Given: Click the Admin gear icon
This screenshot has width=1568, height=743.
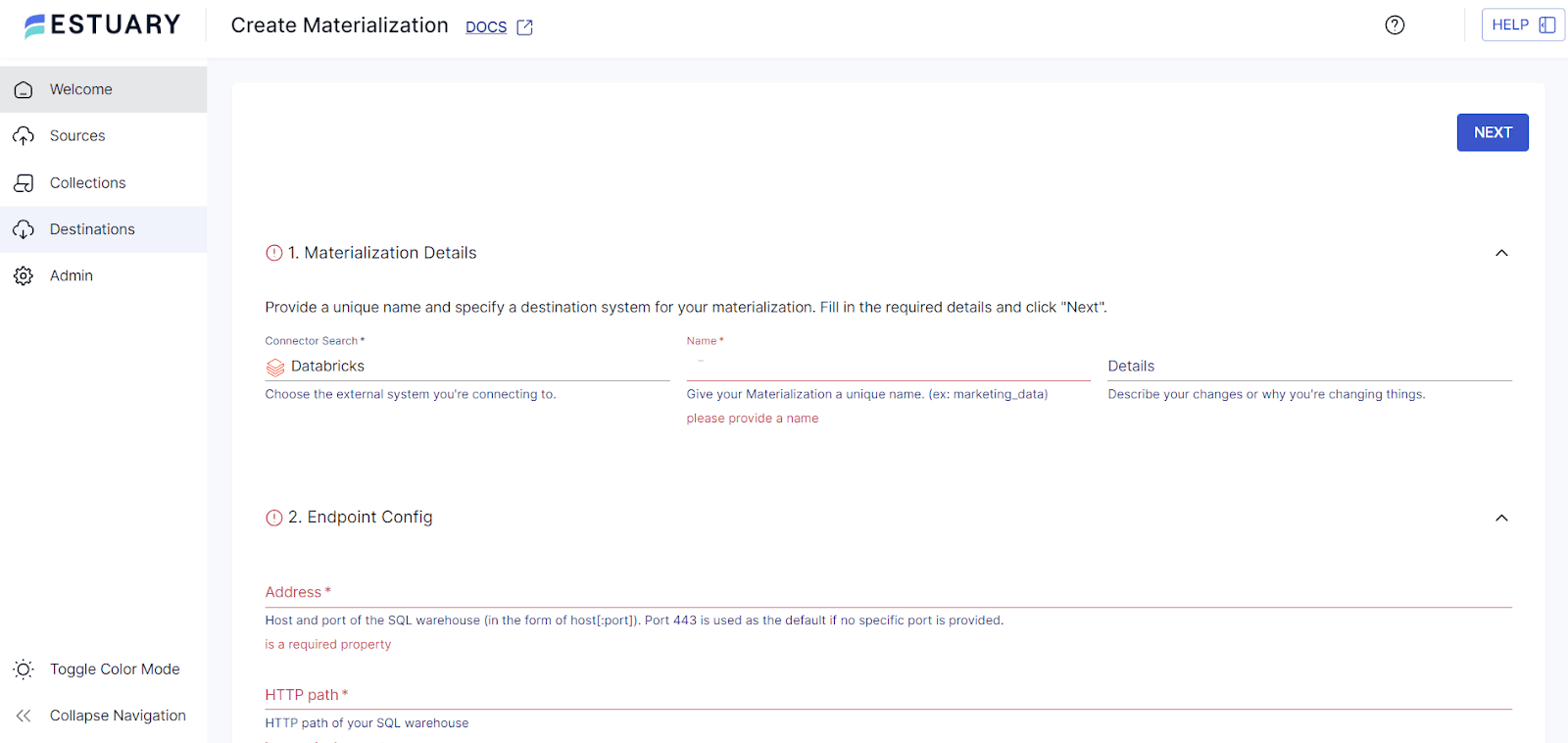Looking at the screenshot, I should coord(24,276).
